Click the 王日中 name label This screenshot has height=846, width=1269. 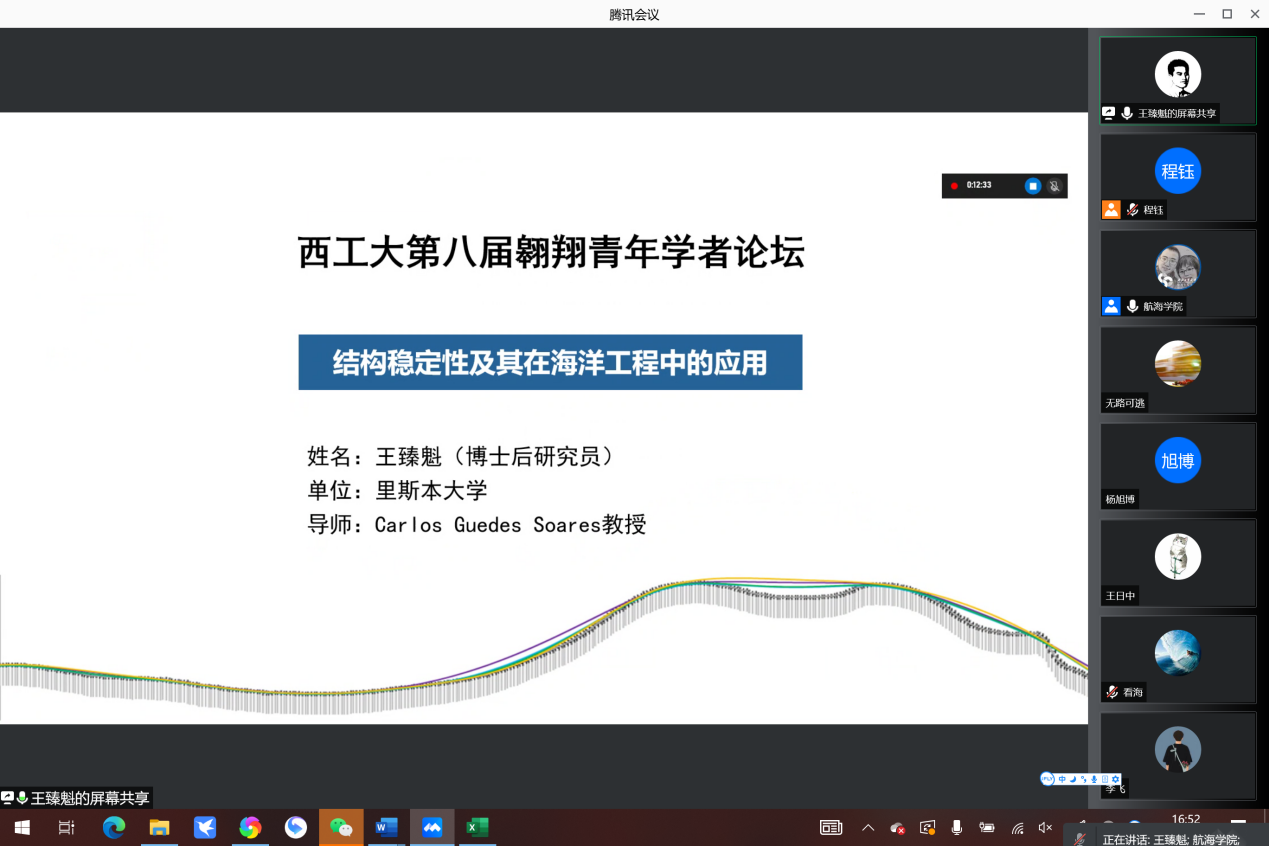click(x=1120, y=596)
